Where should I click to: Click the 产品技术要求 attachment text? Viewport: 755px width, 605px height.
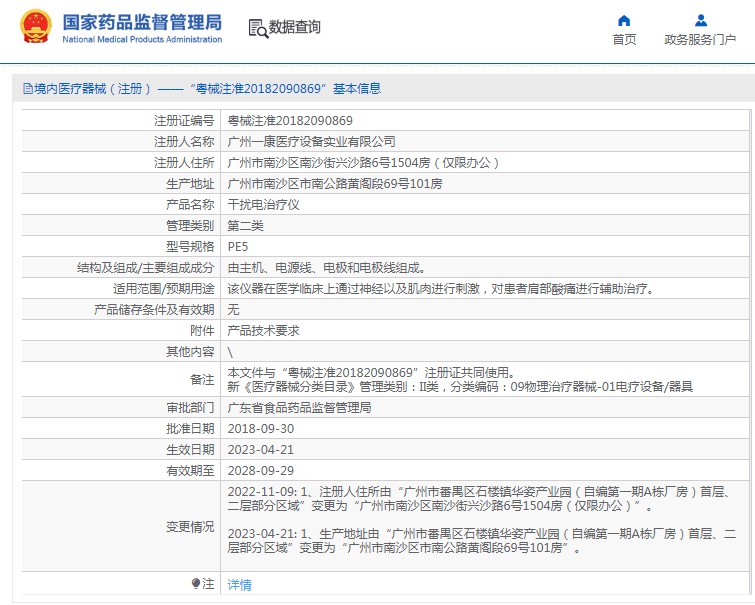click(263, 330)
